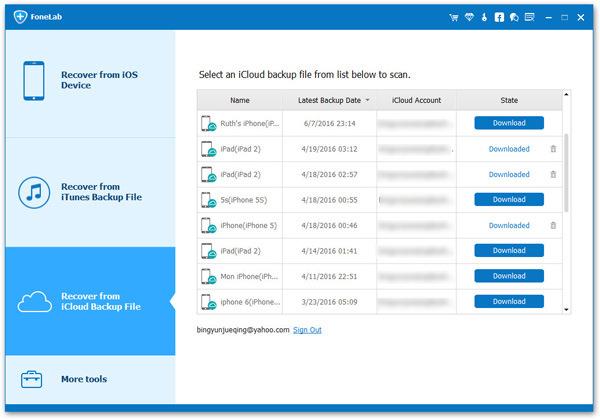600x419 pixels.
Task: Select Recover from iCloud Backup File tab
Action: click(x=90, y=301)
